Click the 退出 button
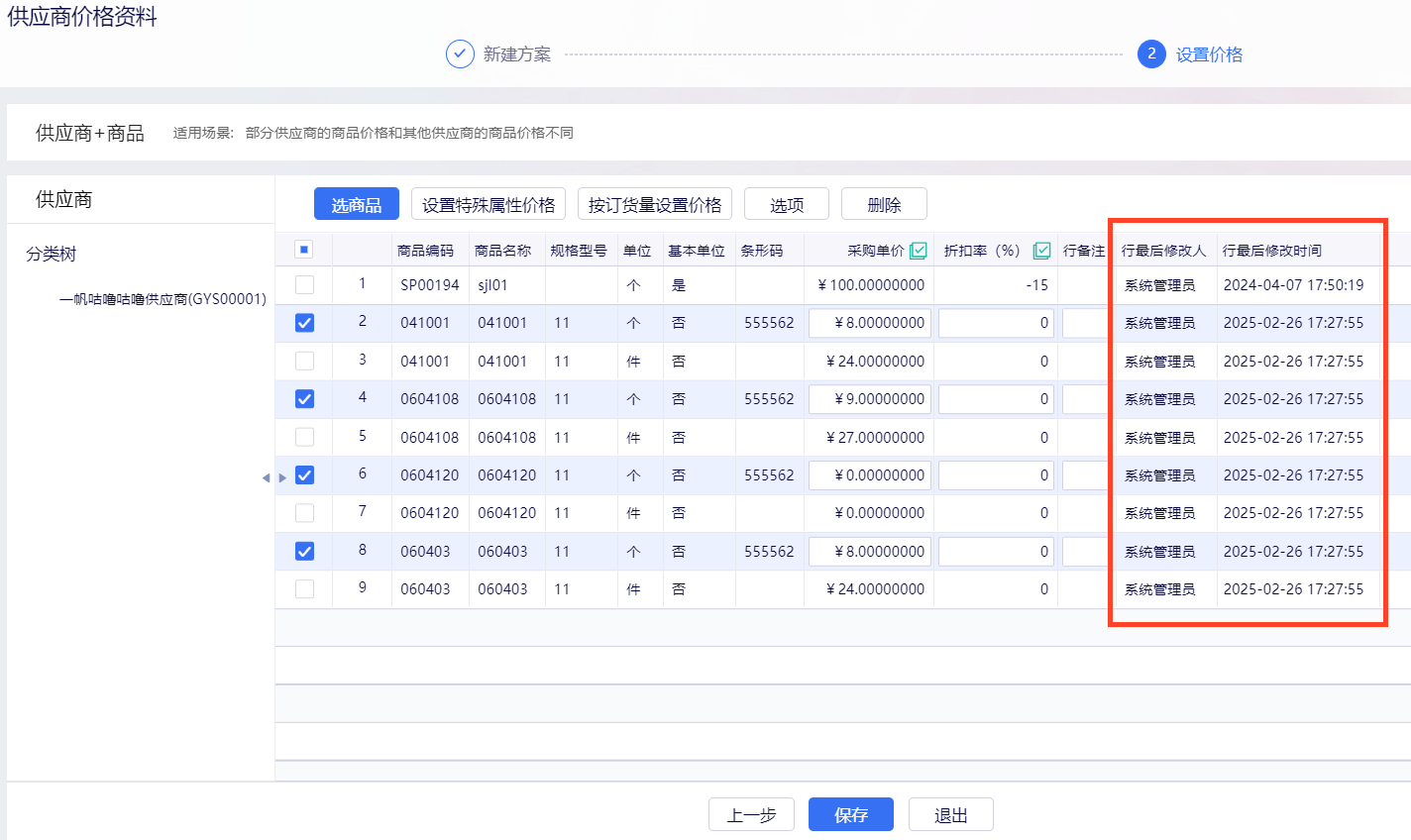 pyautogui.click(x=951, y=814)
